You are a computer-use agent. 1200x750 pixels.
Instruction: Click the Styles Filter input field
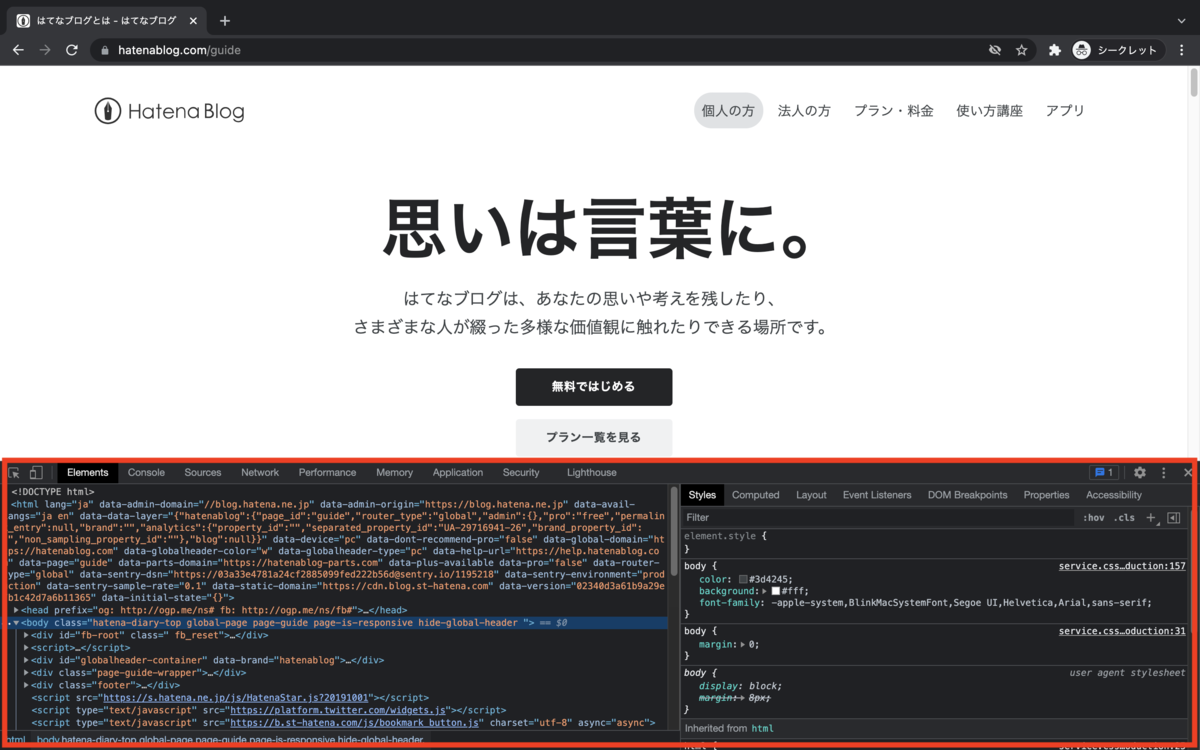pos(878,518)
